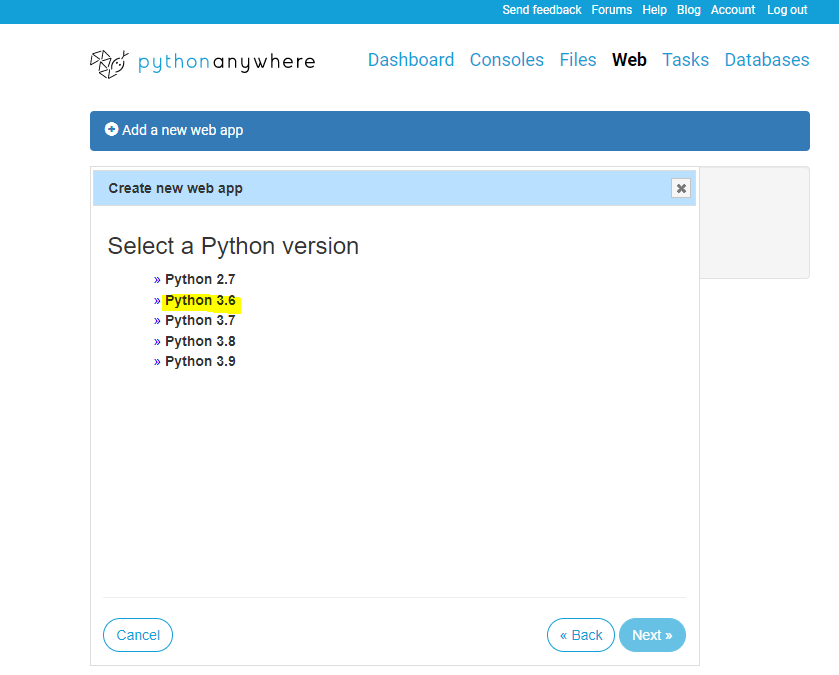Select Python 3.9 version
839x675 pixels.
200,362
